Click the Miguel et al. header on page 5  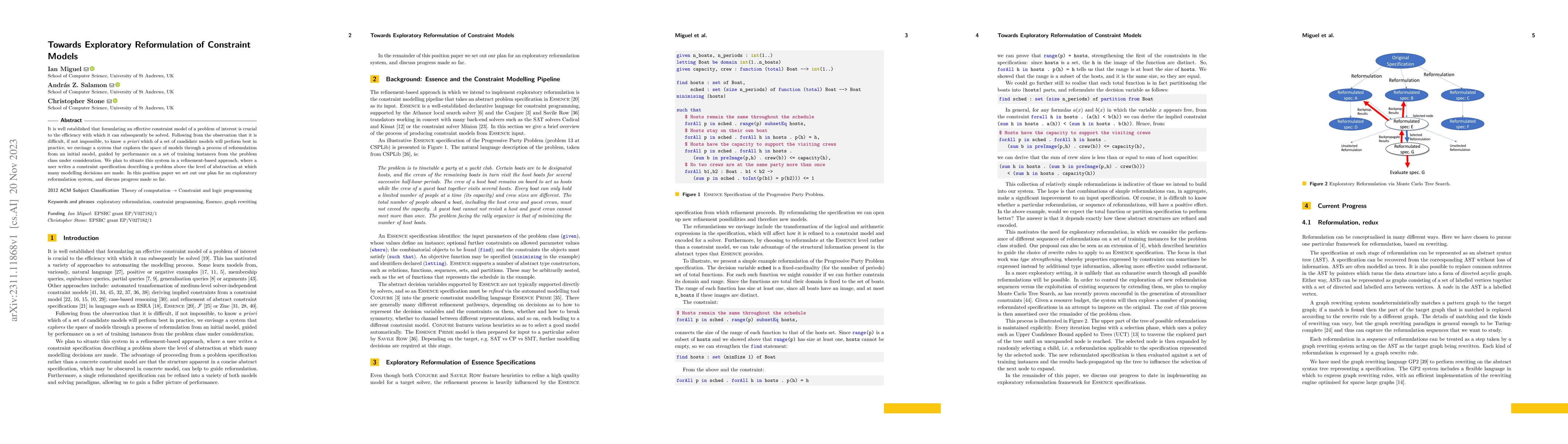pos(1318,35)
